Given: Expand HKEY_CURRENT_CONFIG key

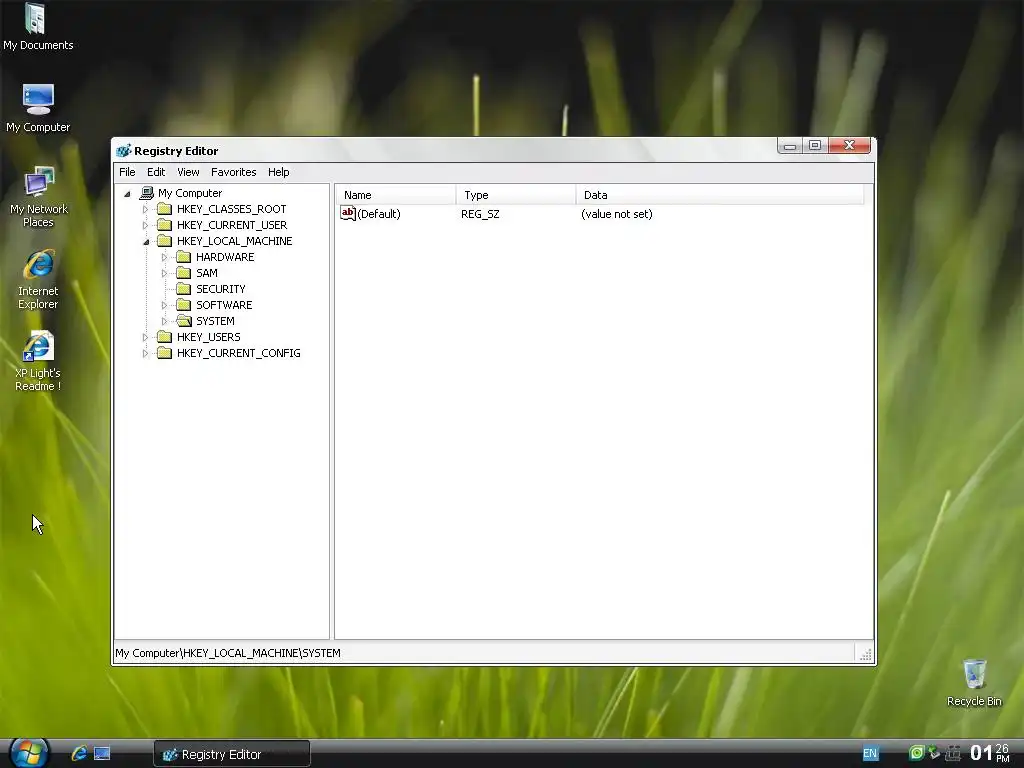Looking at the screenshot, I should 145,353.
